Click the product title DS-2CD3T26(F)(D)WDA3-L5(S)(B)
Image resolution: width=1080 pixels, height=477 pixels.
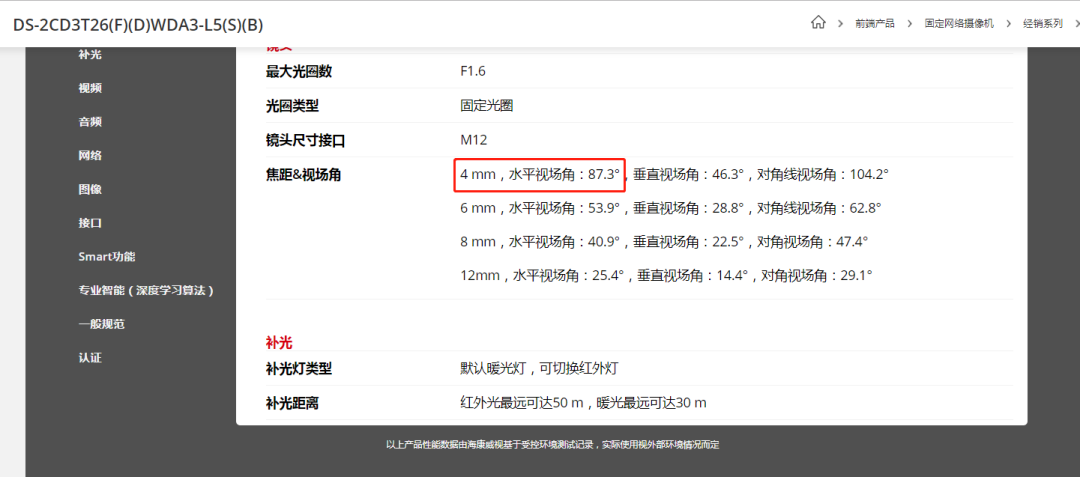tap(138, 24)
